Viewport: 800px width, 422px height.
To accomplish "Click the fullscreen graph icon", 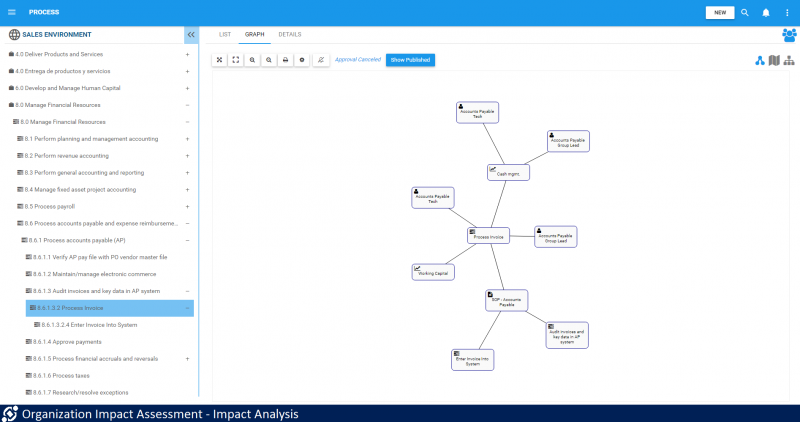I will pyautogui.click(x=235, y=60).
